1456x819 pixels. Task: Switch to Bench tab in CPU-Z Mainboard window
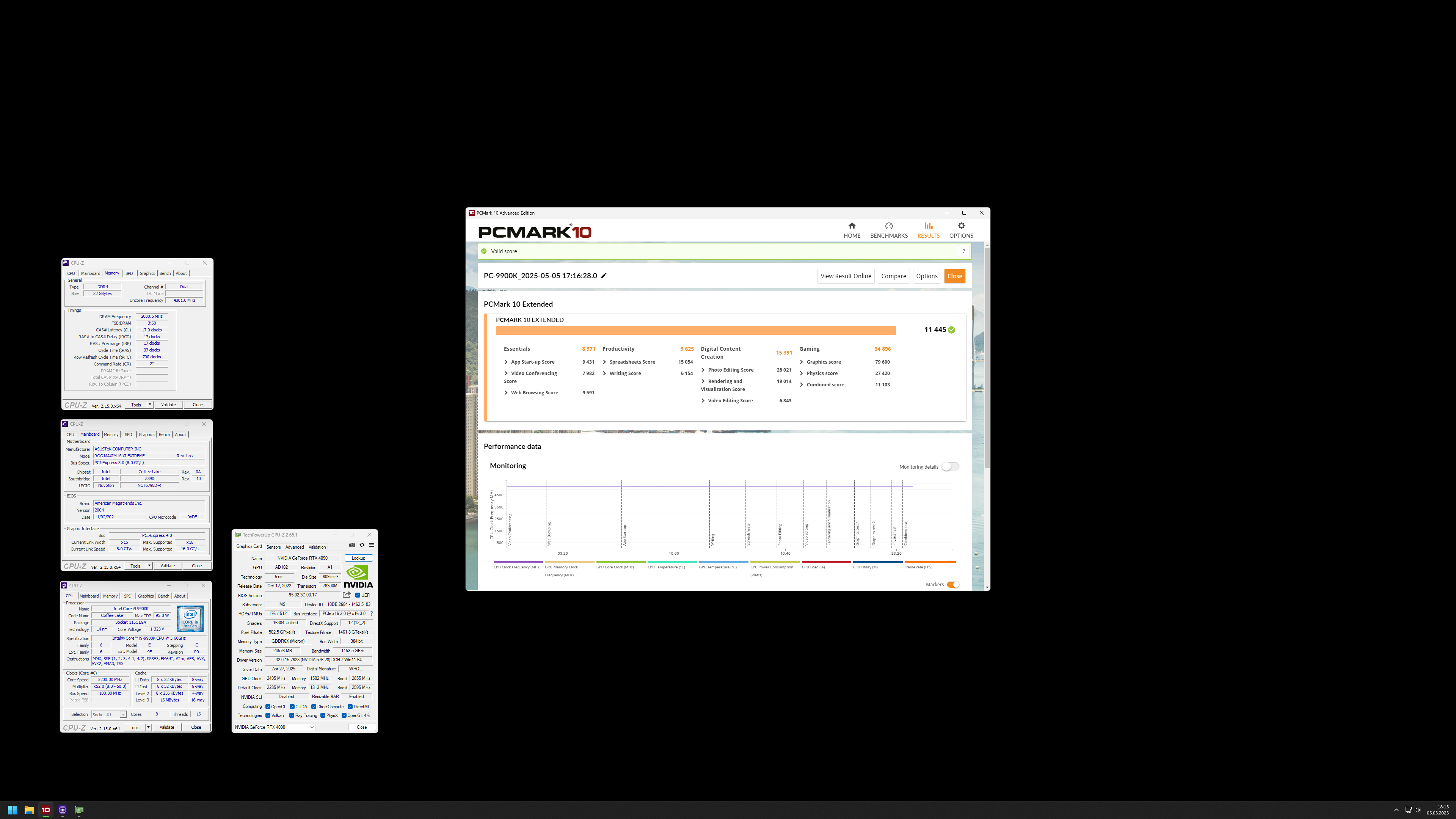click(x=165, y=435)
